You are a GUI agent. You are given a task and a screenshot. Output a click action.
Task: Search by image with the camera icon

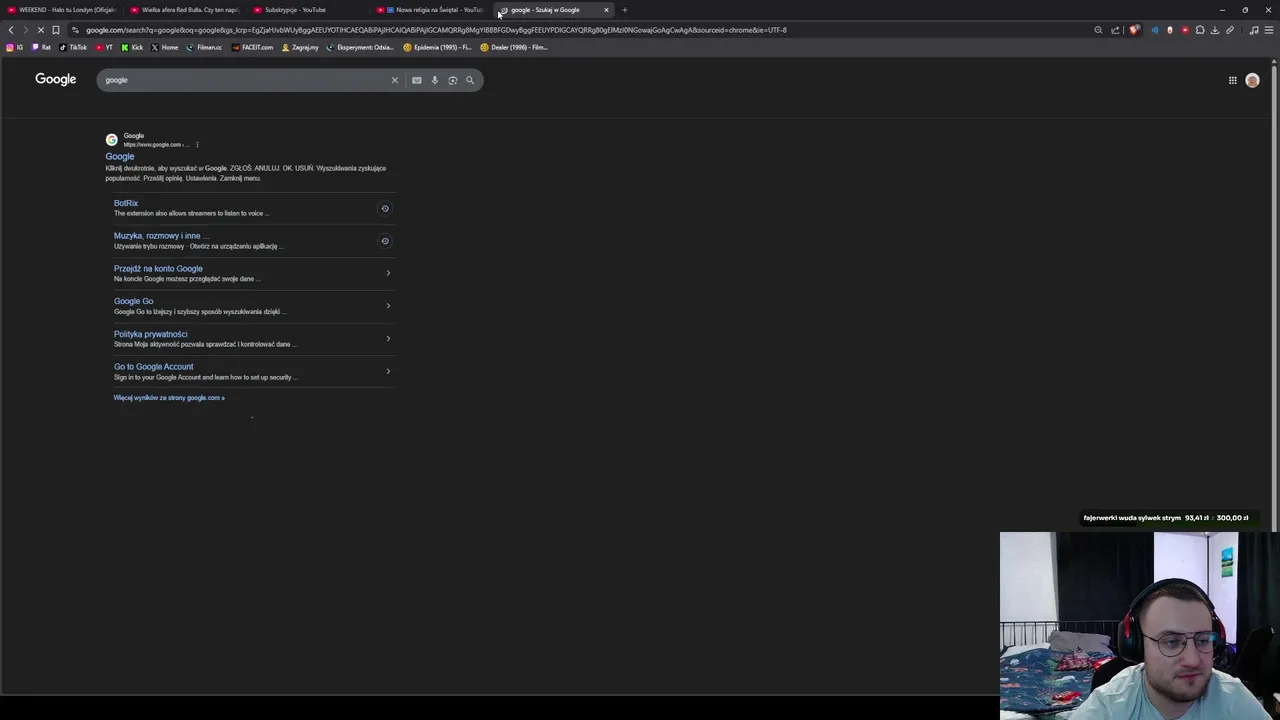click(452, 80)
